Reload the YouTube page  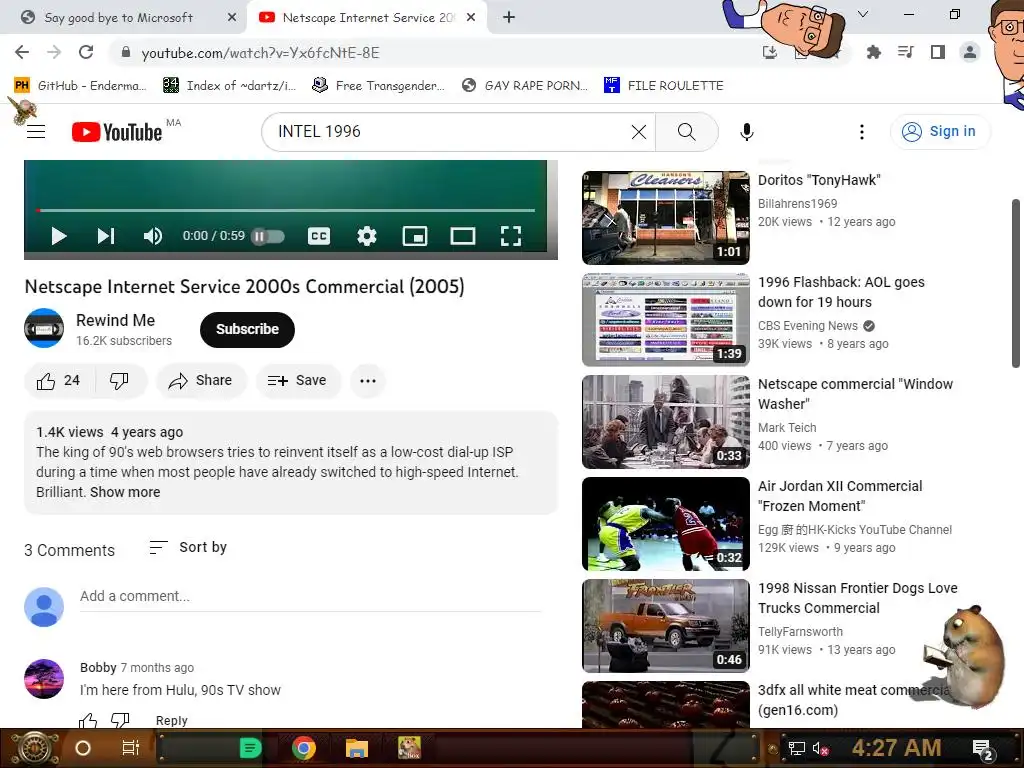(x=86, y=52)
